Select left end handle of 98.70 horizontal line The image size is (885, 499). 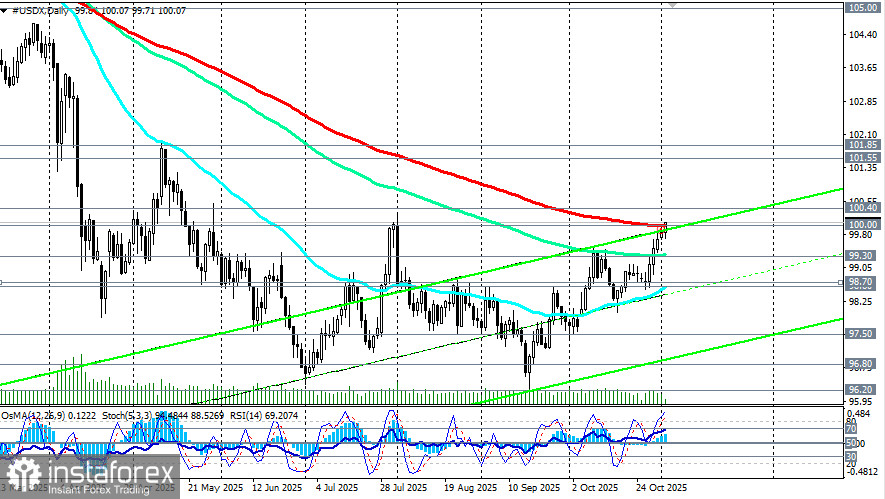[1, 282]
